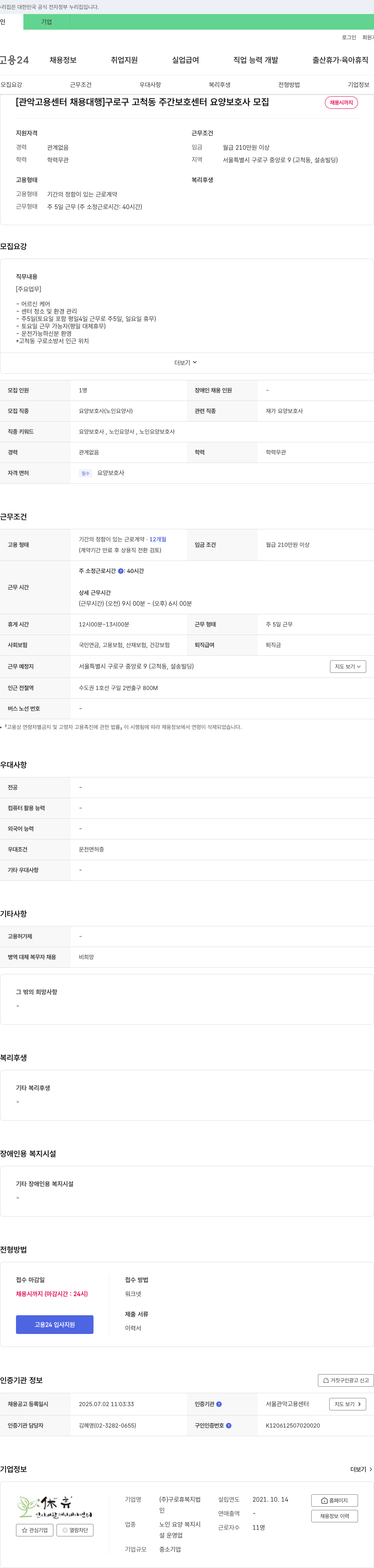Click the help icon beside 인증기관
374x1568 pixels.
[219, 1404]
